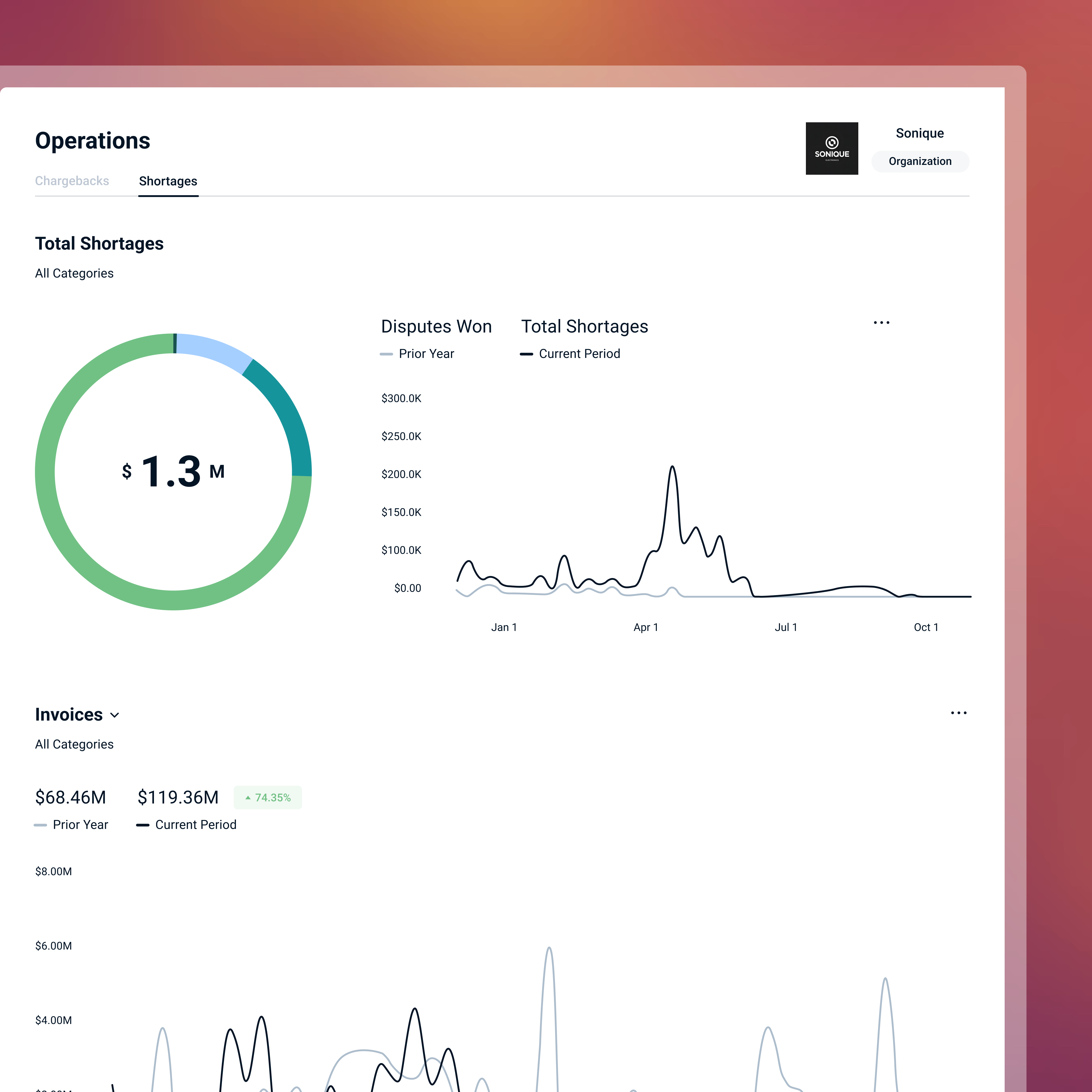Click the 74.35% increase badge
Viewport: 1092px width, 1092px height.
coord(268,797)
